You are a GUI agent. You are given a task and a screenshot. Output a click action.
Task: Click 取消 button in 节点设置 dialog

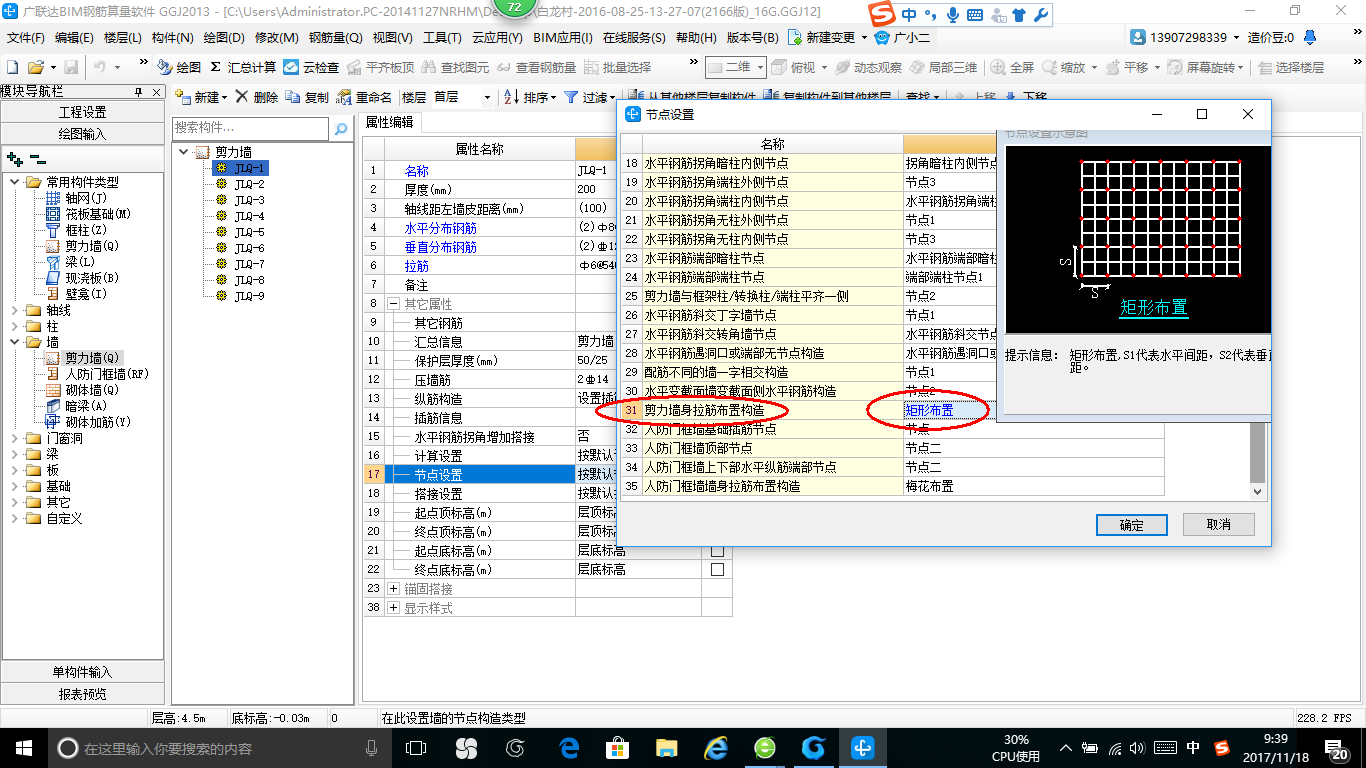tap(1218, 524)
